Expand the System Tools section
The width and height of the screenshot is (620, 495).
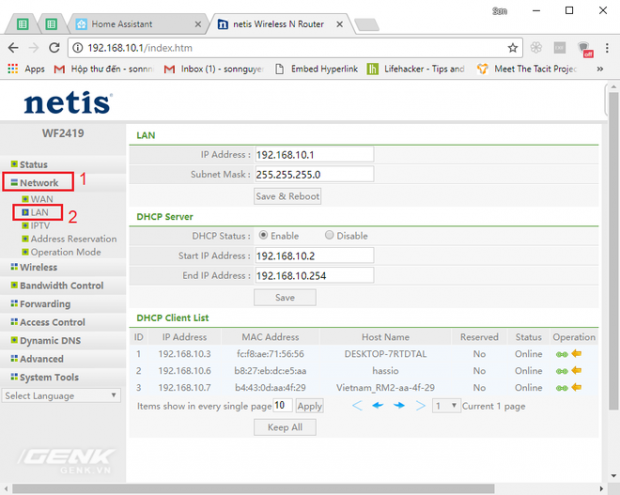[49, 377]
